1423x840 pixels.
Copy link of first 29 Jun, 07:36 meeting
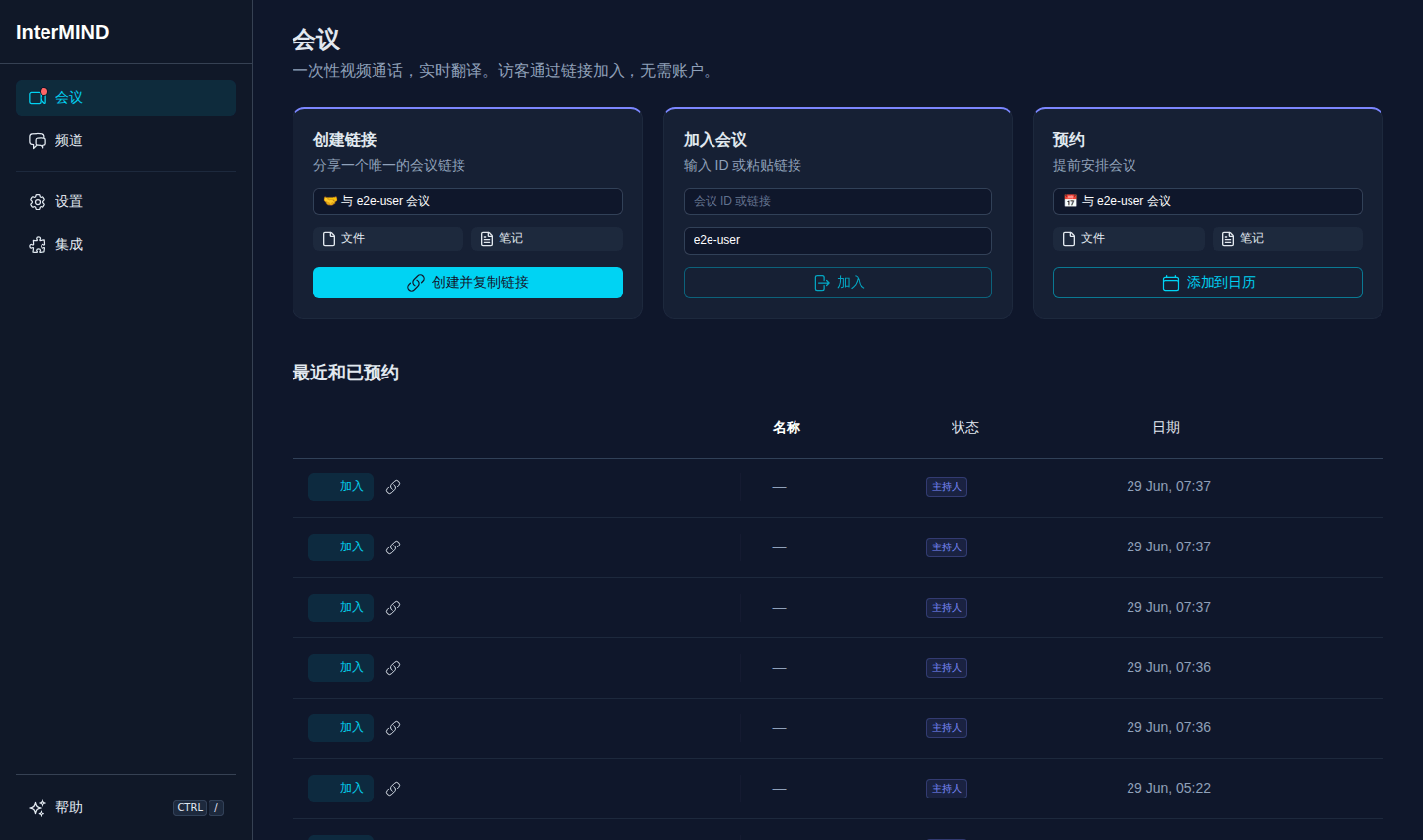point(393,668)
